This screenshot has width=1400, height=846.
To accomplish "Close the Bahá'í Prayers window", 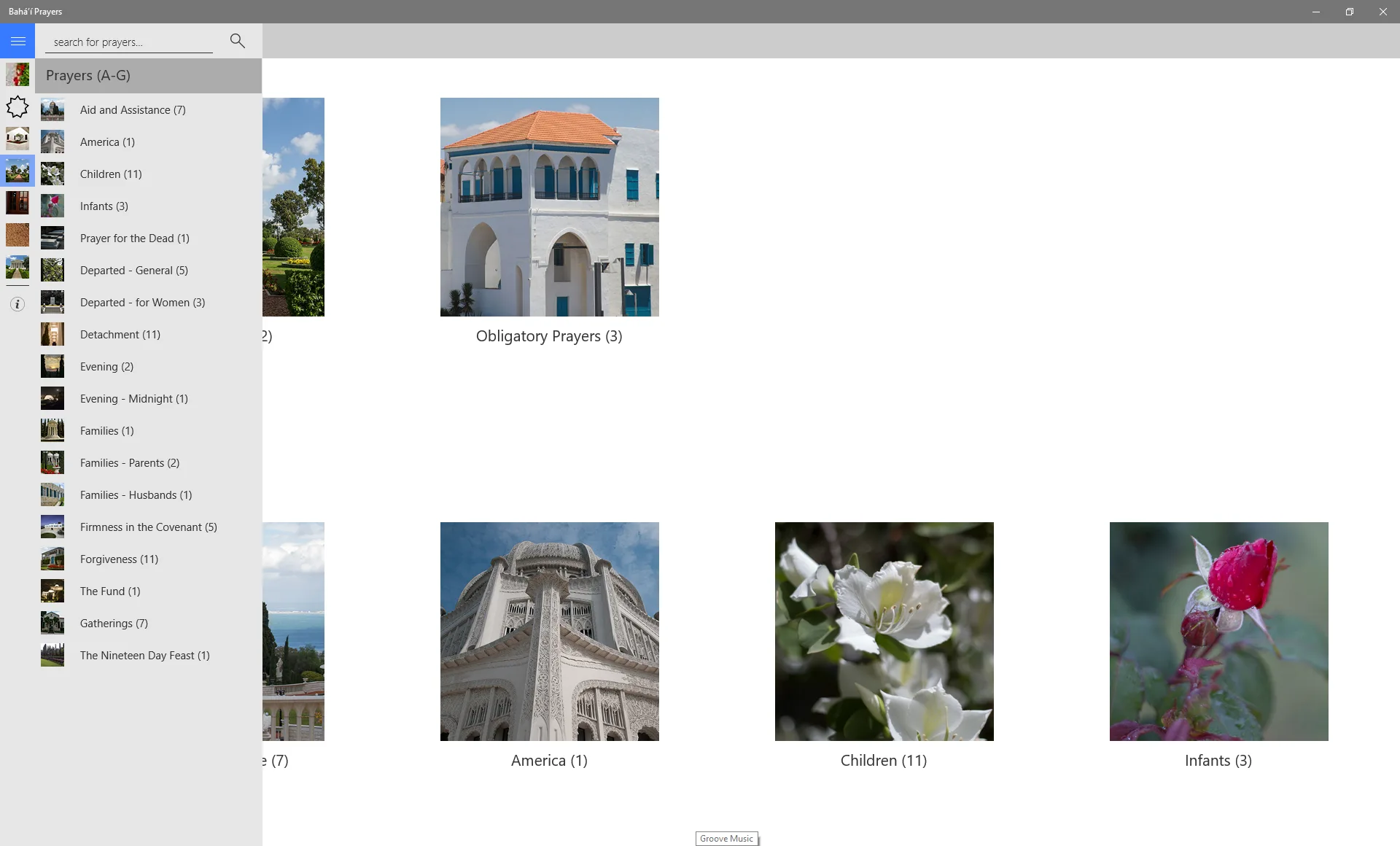I will pyautogui.click(x=1383, y=12).
